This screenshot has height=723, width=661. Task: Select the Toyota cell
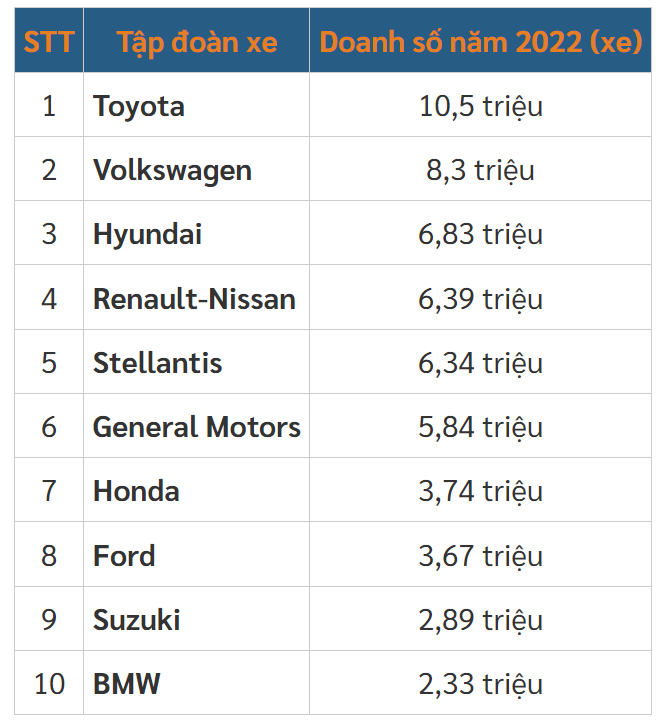click(x=139, y=106)
